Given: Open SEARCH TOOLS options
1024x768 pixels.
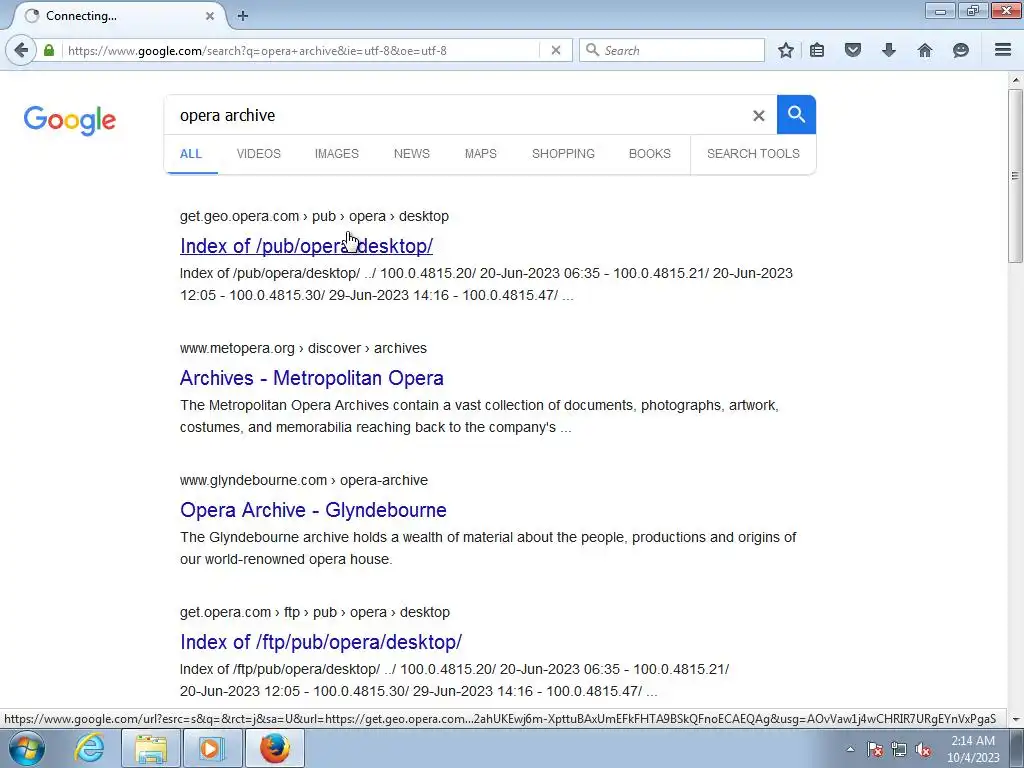Looking at the screenshot, I should 753,154.
